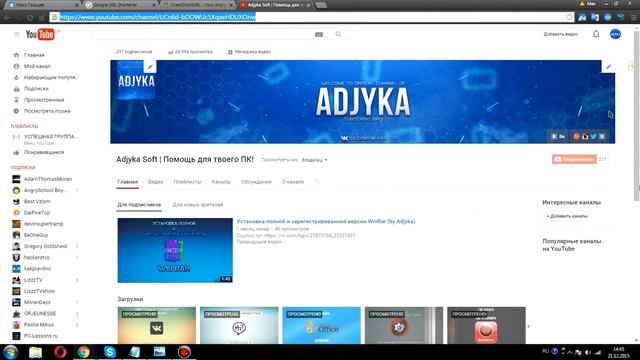Open the Pasha Mikus subscription
The height and width of the screenshot is (360, 640).
point(39,325)
